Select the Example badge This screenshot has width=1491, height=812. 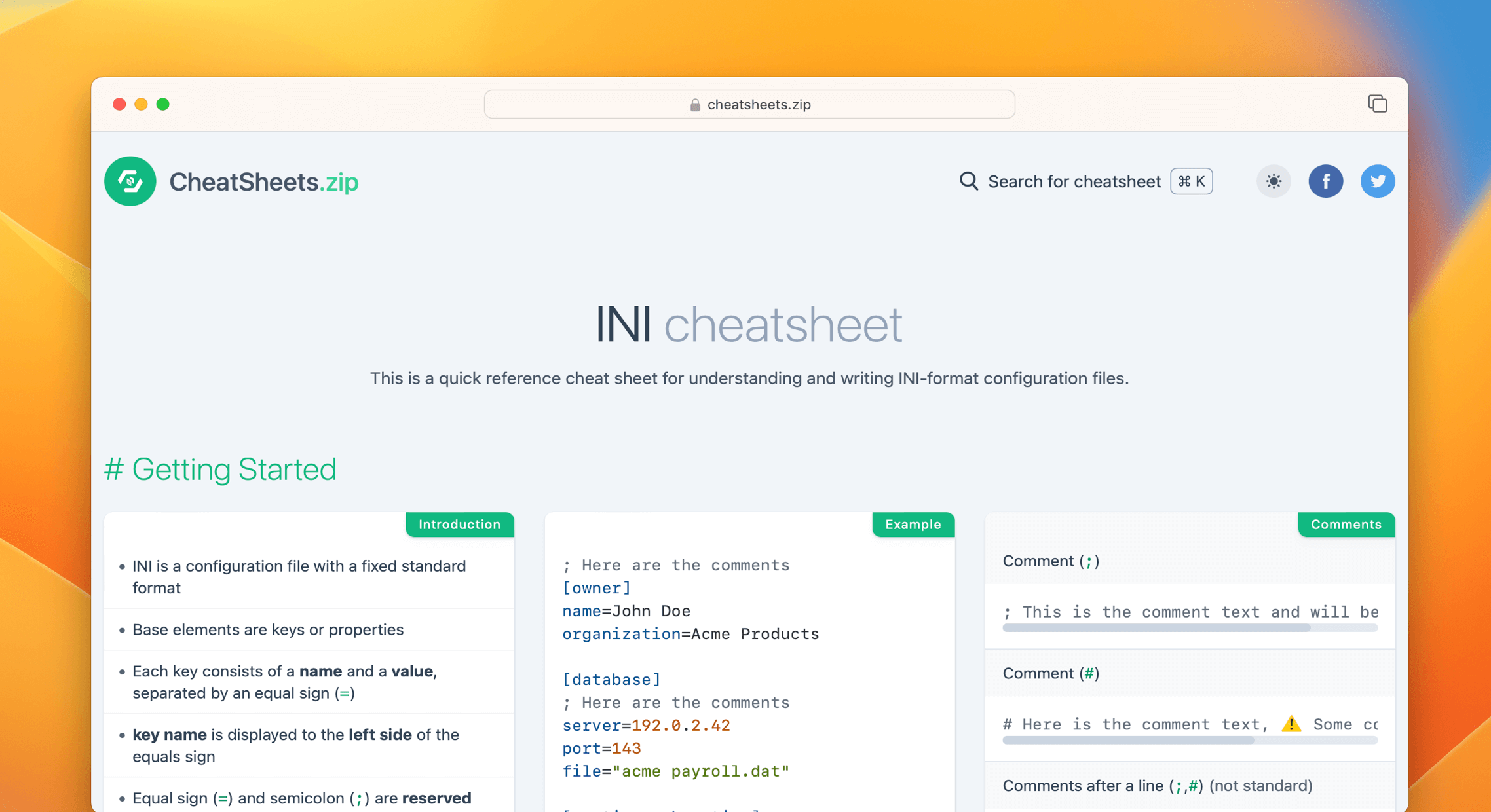tap(913, 524)
